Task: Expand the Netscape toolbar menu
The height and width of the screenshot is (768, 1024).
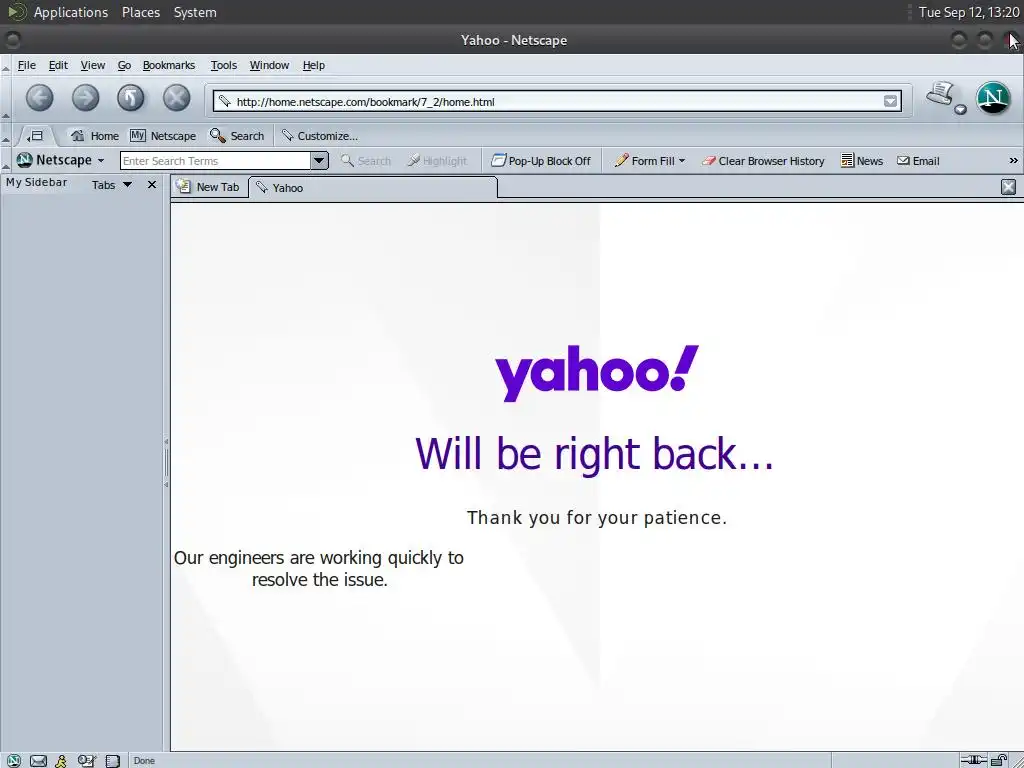Action: tap(61, 160)
